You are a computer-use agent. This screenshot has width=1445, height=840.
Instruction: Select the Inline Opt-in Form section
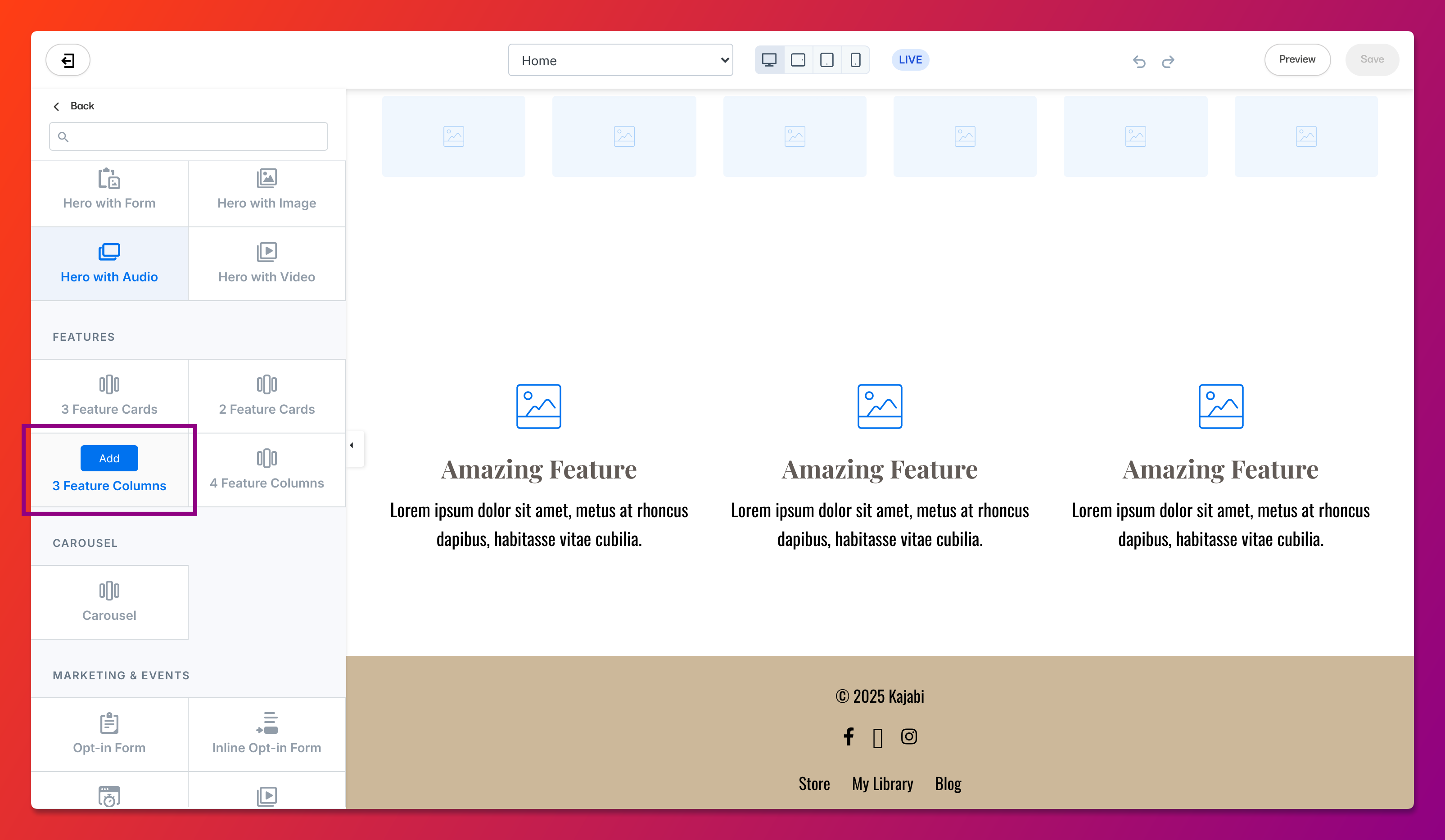[x=266, y=734]
